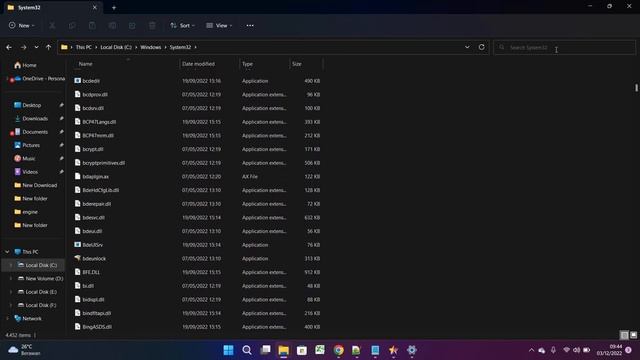The image size is (640, 360).
Task: Open Music quick access folder
Action: 24,158
